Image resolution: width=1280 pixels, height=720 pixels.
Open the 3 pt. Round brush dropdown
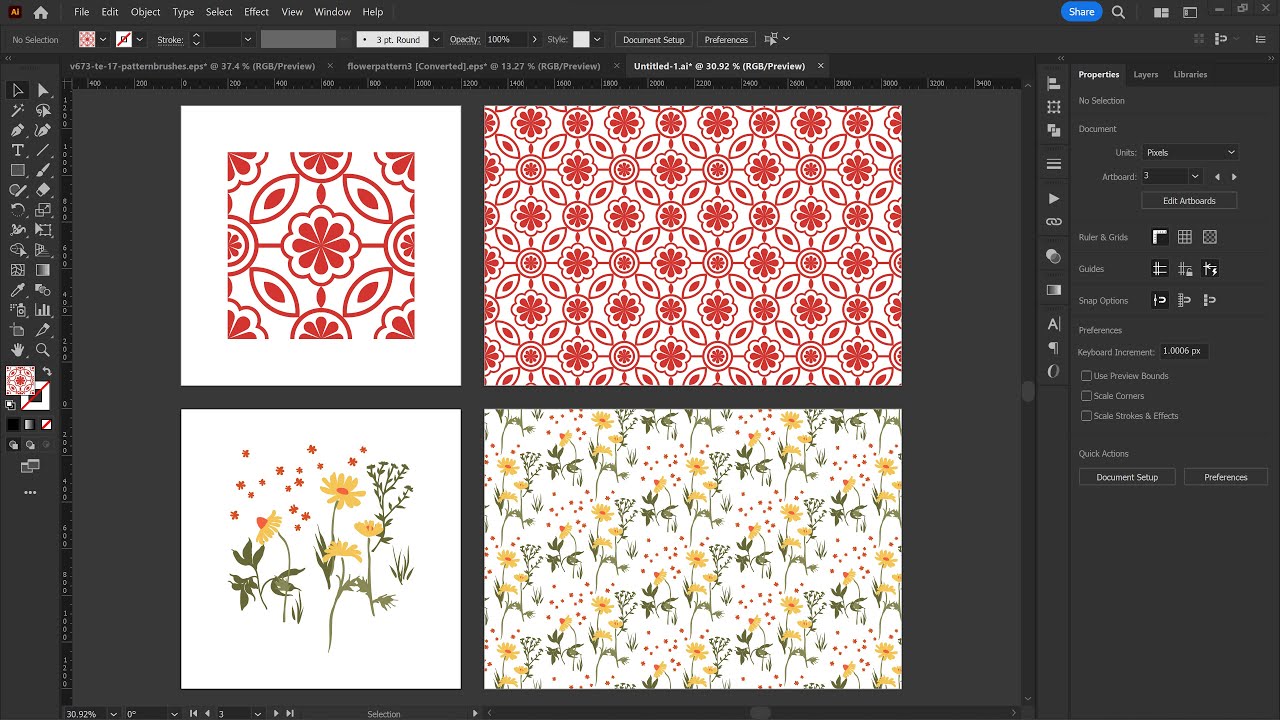(x=436, y=39)
